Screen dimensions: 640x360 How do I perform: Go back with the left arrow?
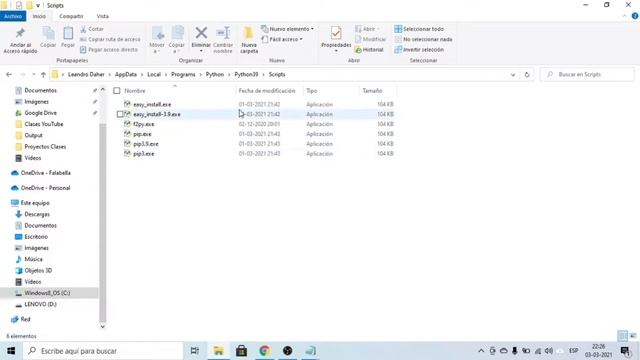pyautogui.click(x=9, y=75)
